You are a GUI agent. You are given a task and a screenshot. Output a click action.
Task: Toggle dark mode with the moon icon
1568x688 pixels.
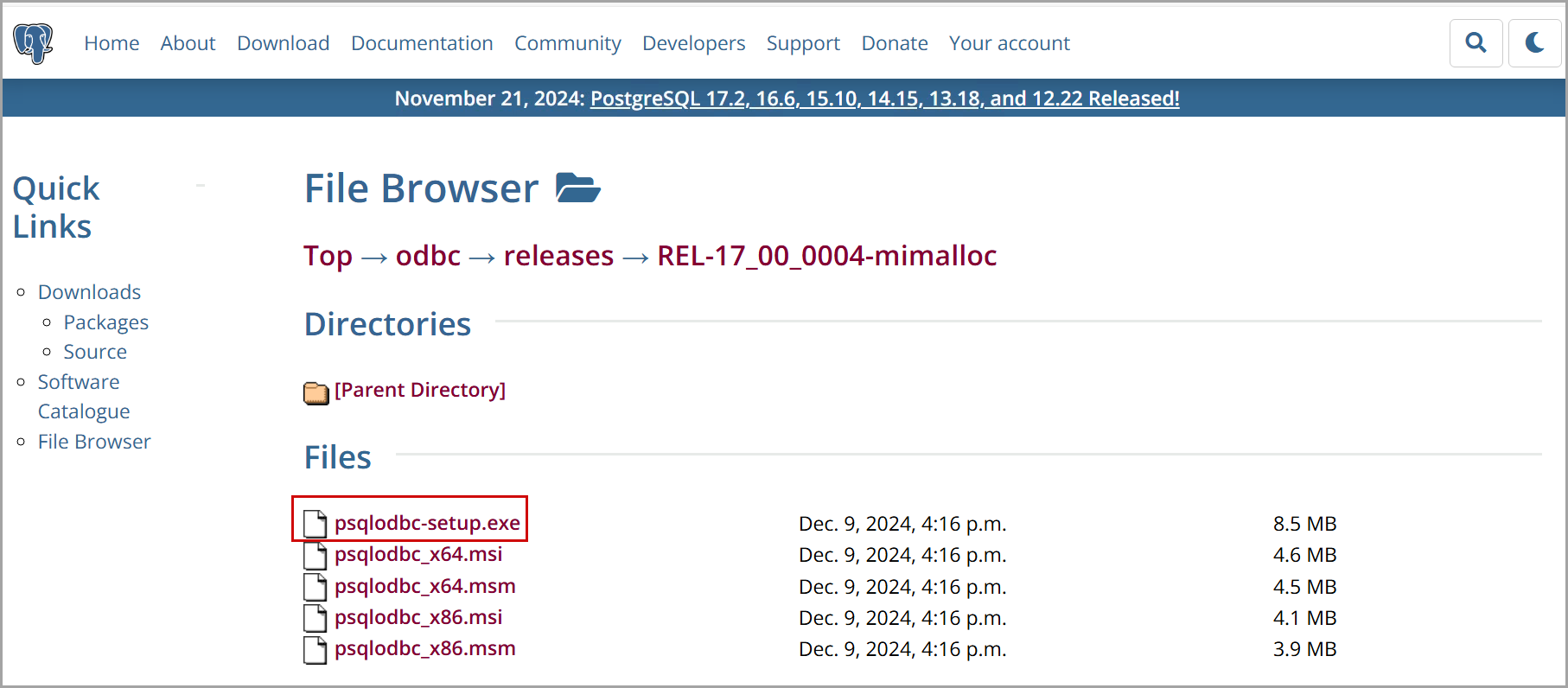pyautogui.click(x=1534, y=43)
